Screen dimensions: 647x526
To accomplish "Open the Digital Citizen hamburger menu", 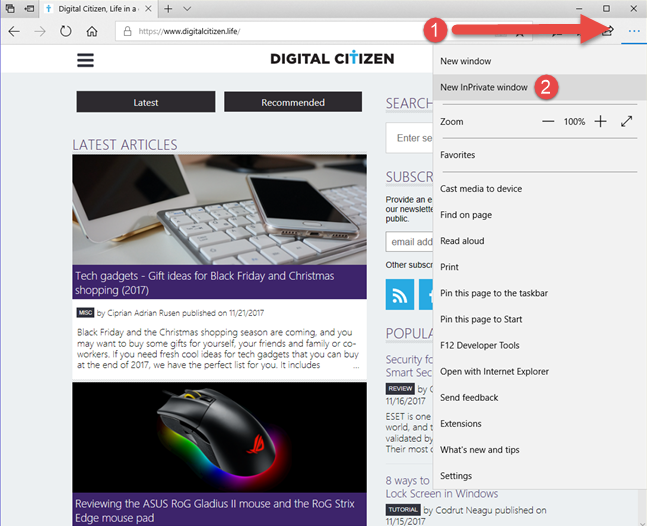I will (86, 59).
